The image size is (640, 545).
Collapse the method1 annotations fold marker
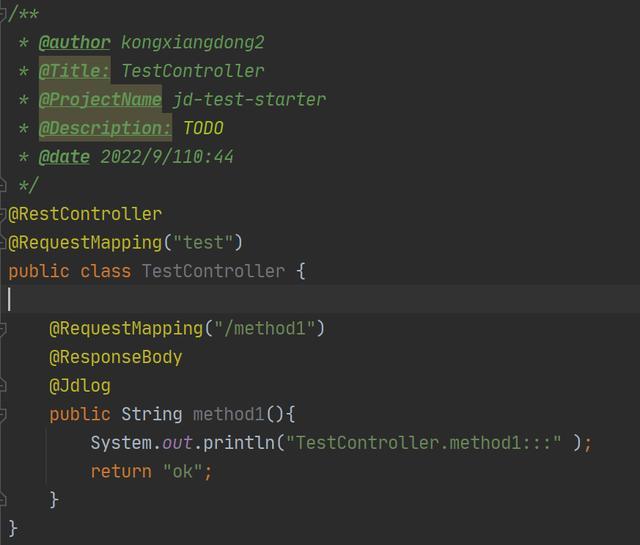click(4, 329)
